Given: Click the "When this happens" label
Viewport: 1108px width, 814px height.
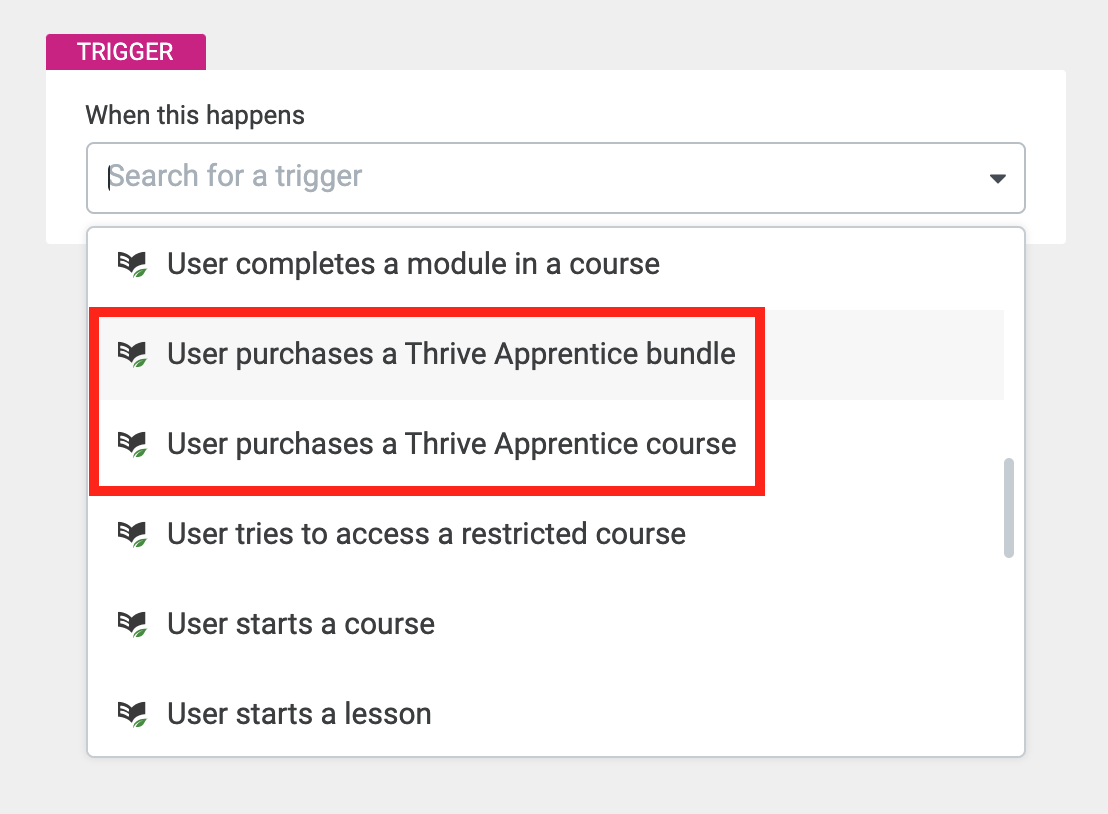Looking at the screenshot, I should click(195, 115).
